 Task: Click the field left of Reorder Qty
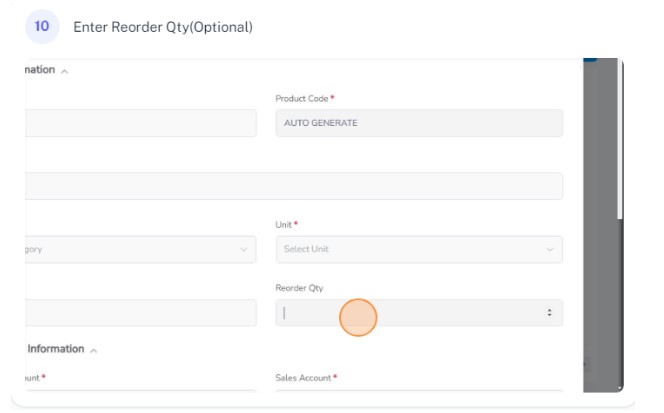[141, 313]
